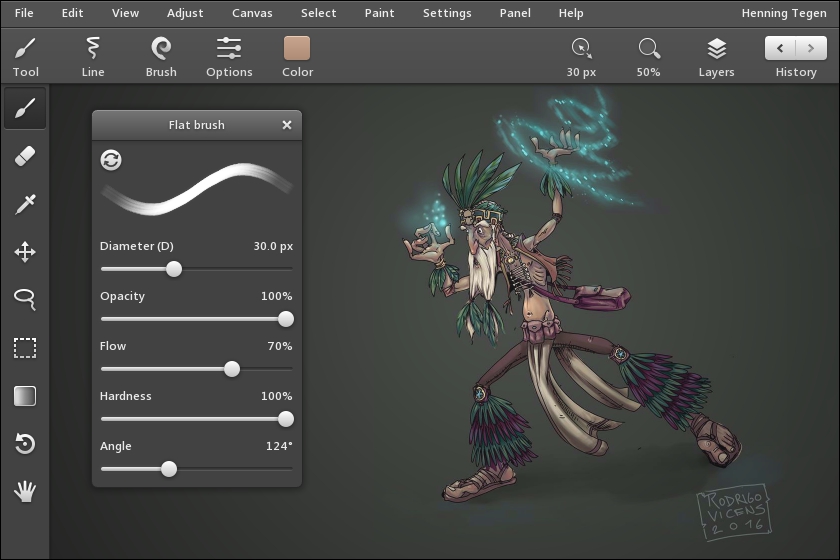This screenshot has height=560, width=840.
Task: Select the Hand pan tool
Action: 25,491
